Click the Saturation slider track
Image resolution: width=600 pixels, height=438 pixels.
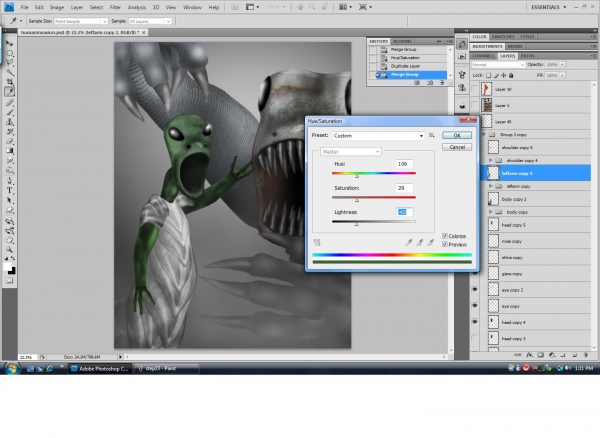[374, 197]
